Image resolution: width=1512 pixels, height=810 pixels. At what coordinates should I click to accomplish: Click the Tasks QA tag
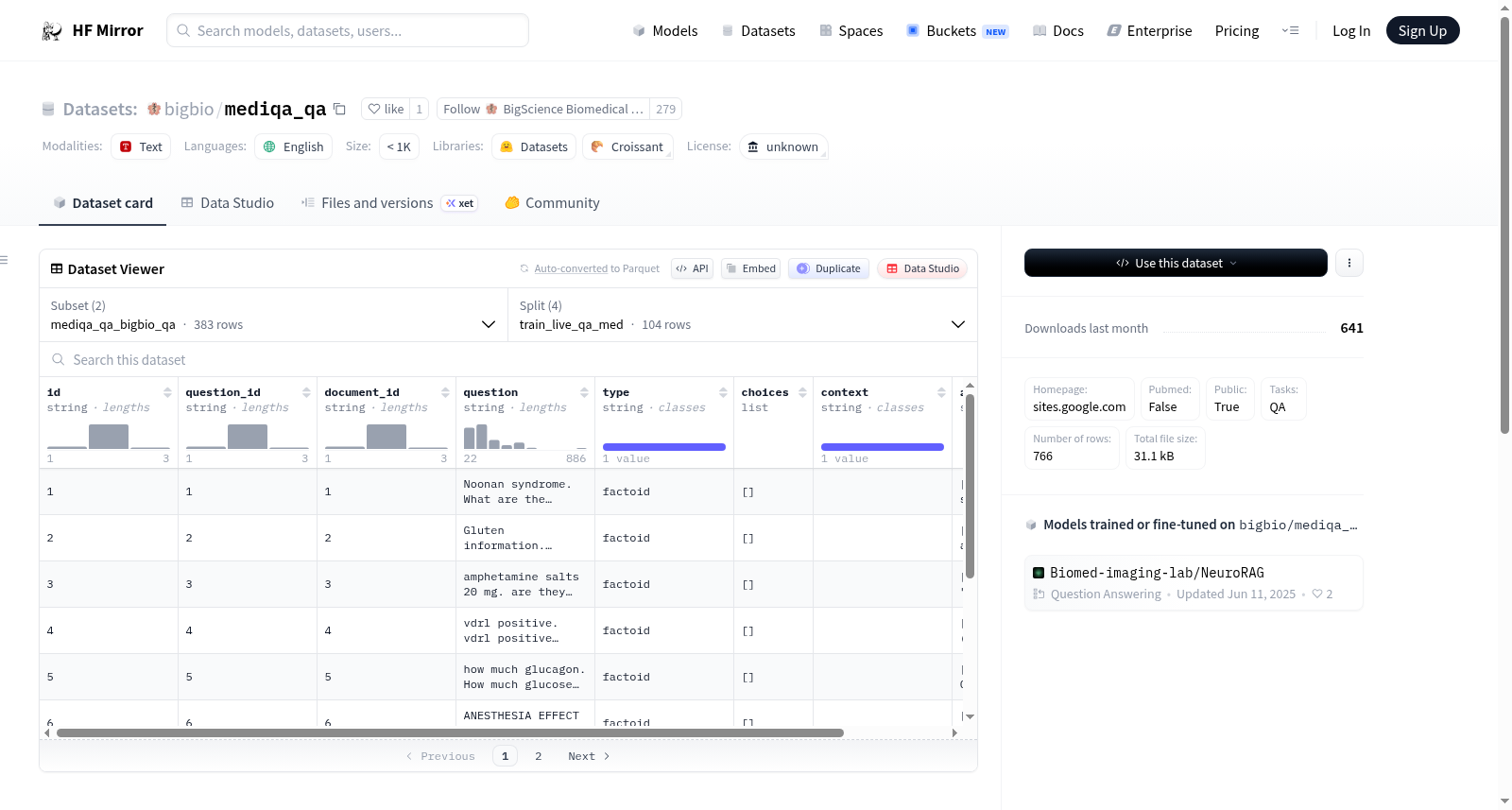pos(1283,399)
